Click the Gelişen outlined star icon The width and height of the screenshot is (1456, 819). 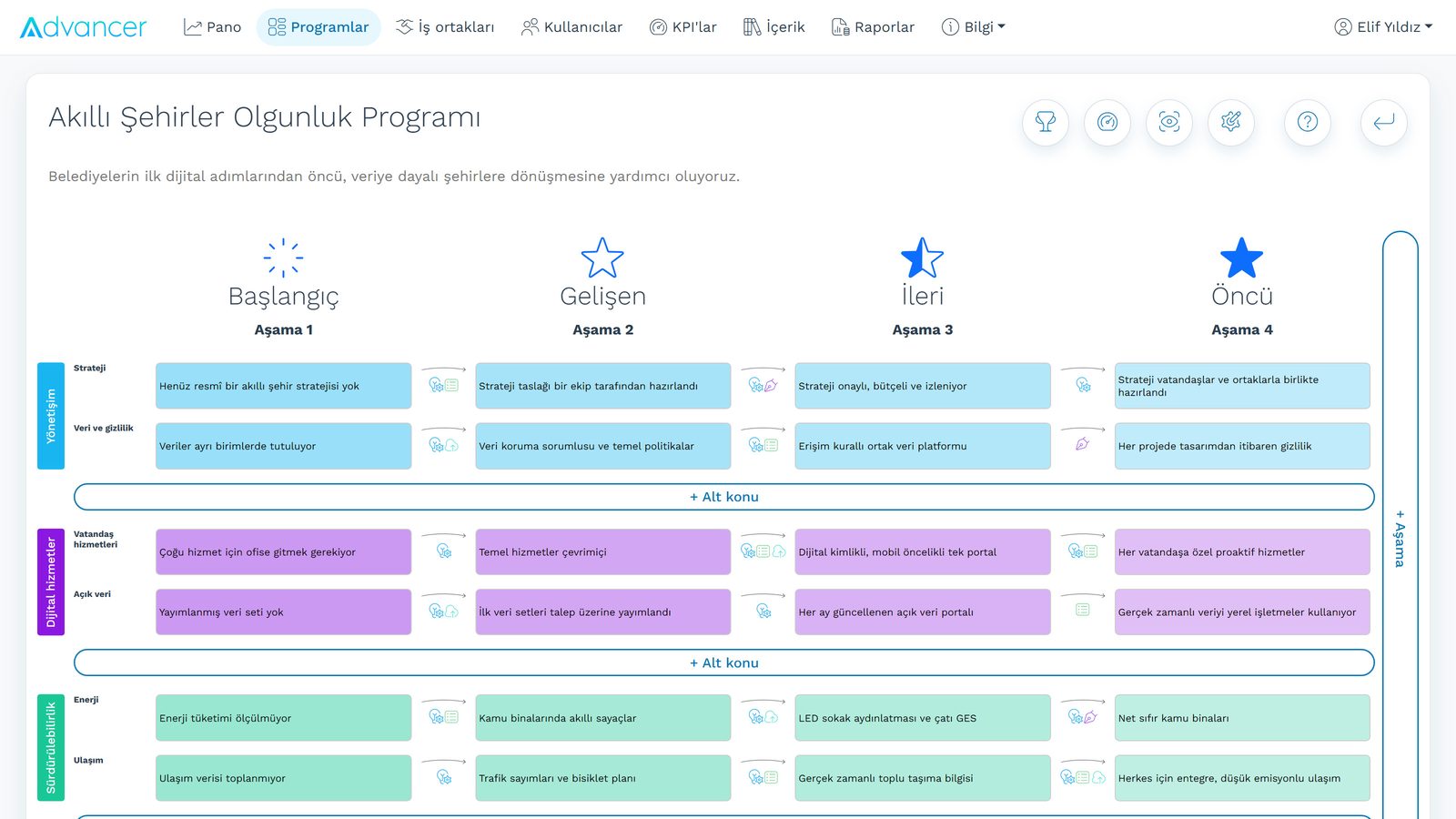click(602, 258)
